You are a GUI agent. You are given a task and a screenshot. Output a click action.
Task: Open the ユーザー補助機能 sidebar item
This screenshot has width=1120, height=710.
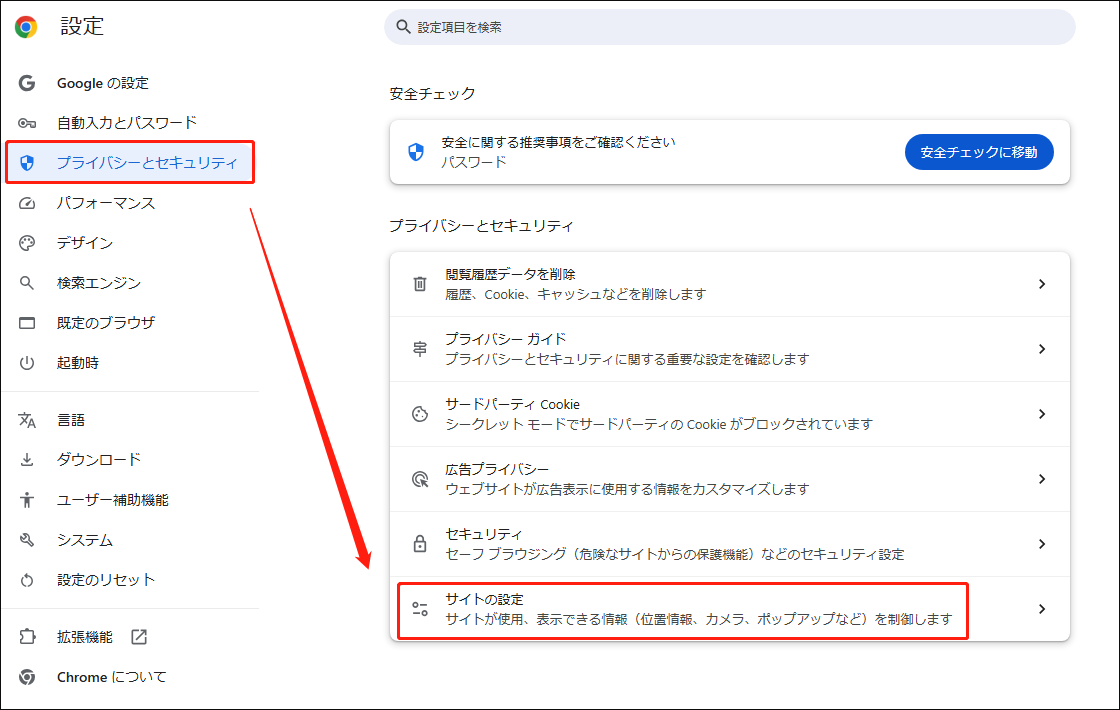tap(112, 499)
